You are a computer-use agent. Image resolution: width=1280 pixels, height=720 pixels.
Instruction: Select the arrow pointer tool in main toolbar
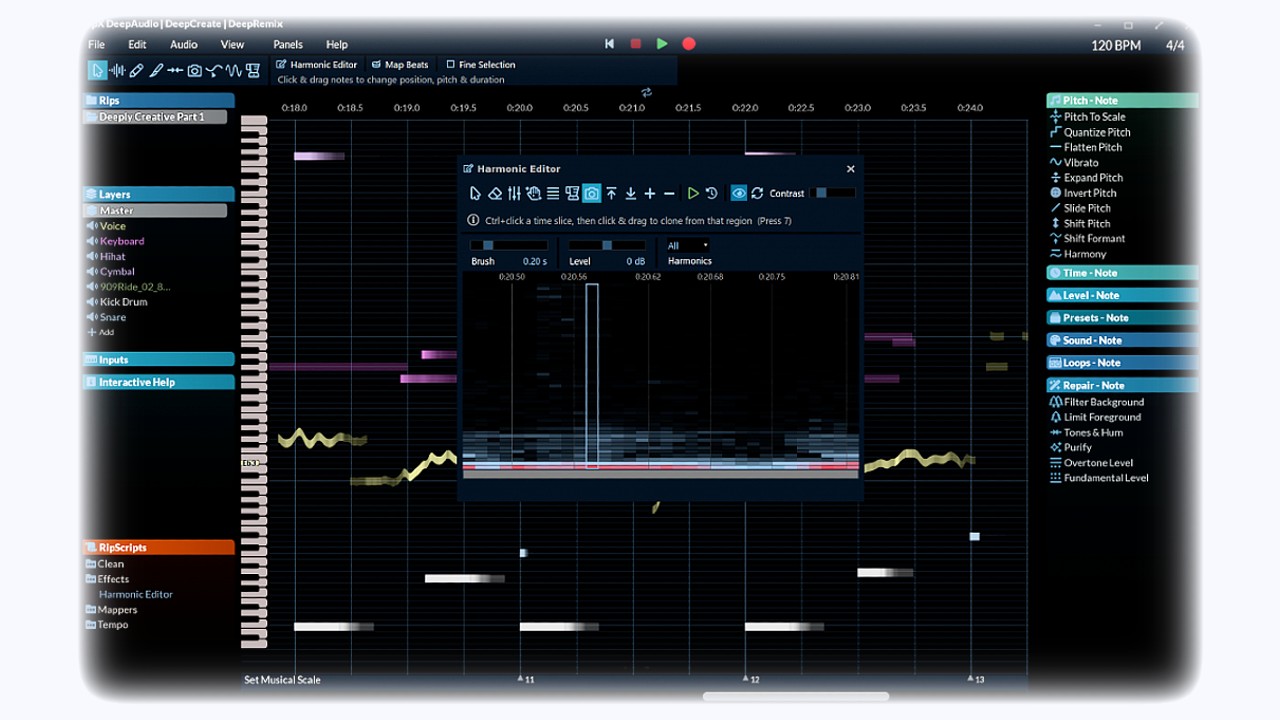click(x=97, y=71)
